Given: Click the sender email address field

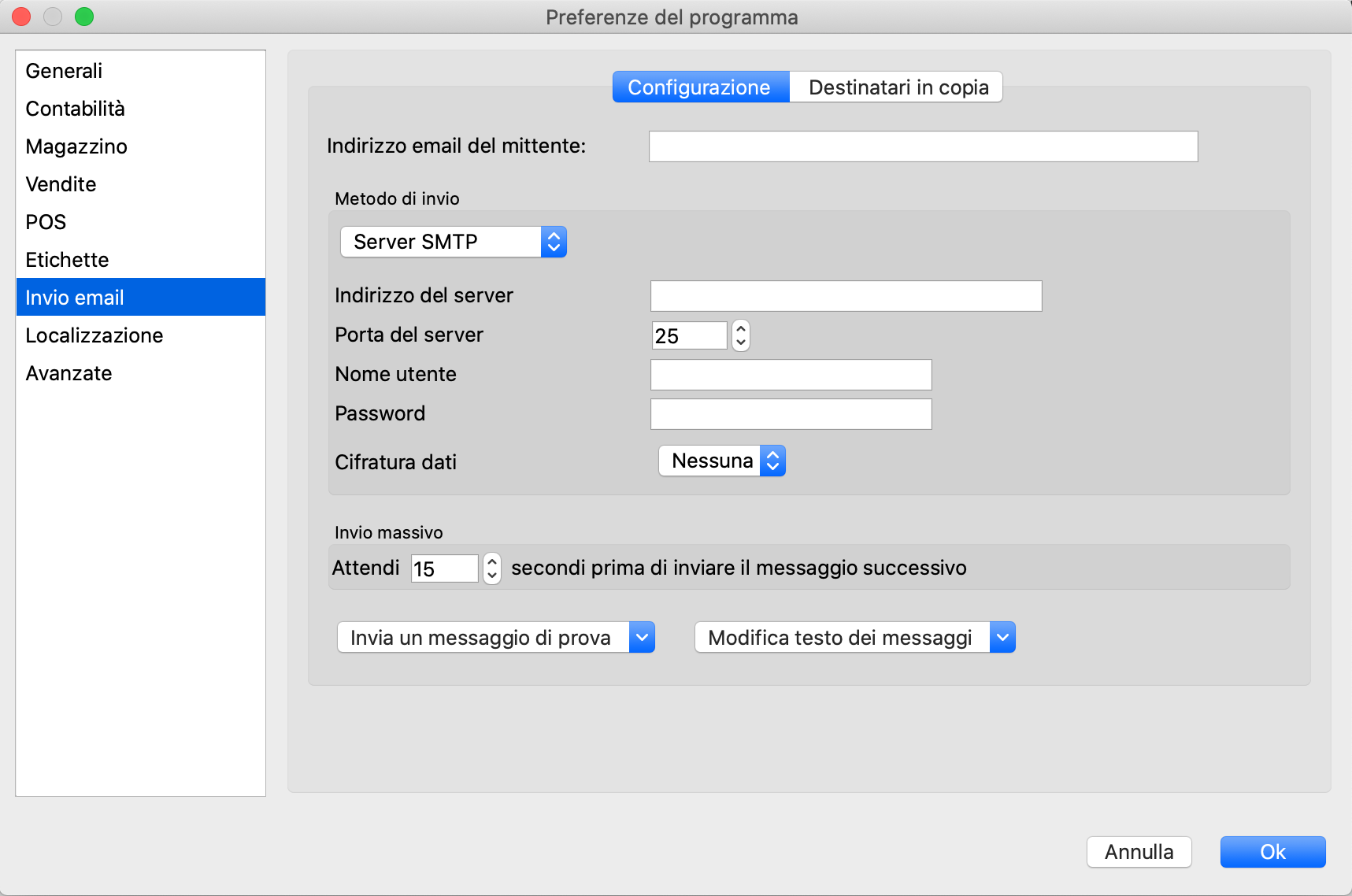Looking at the screenshot, I should [x=923, y=146].
